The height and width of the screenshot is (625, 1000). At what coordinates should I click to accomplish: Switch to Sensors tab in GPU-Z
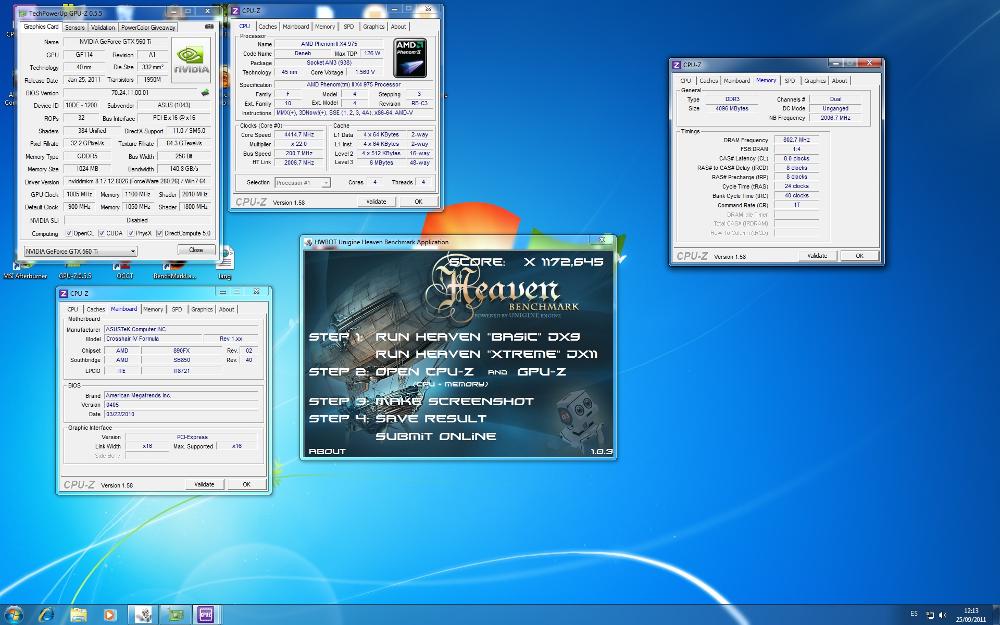(x=75, y=27)
